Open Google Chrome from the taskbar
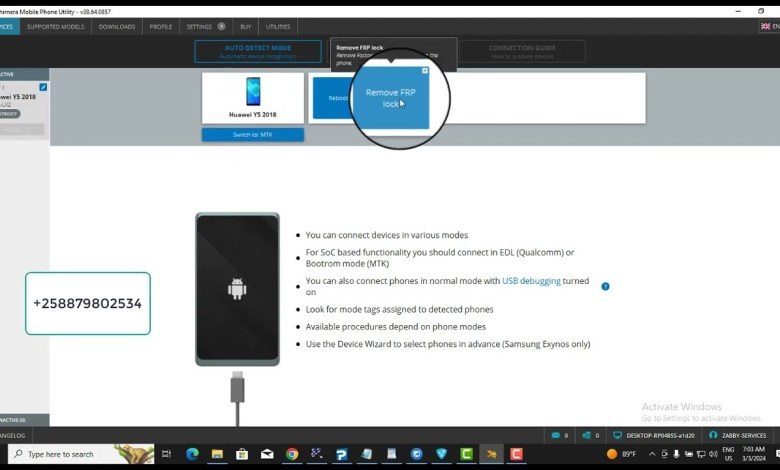Viewport: 780px width, 470px height. coord(292,454)
